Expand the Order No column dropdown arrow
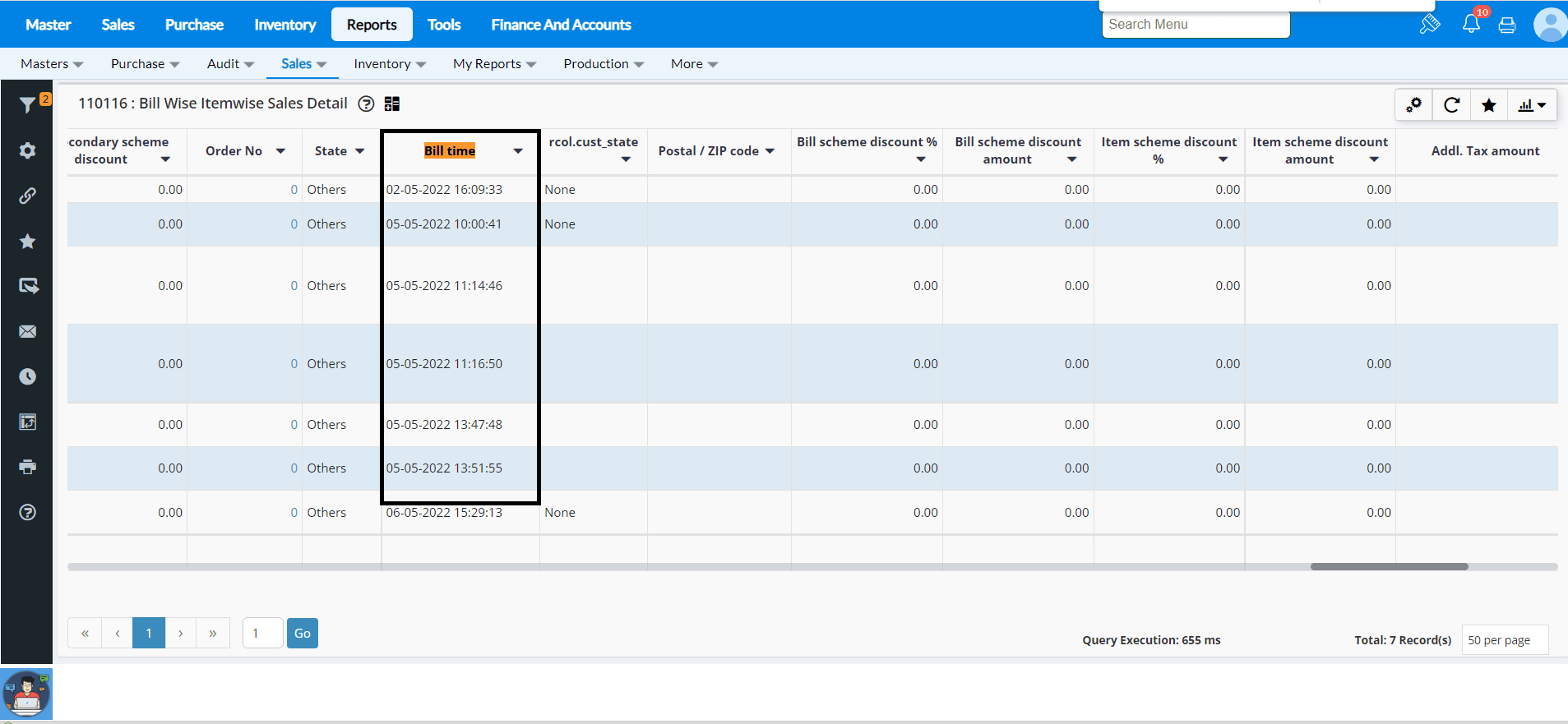Screen dimensions: 1568x724 (x=280, y=151)
